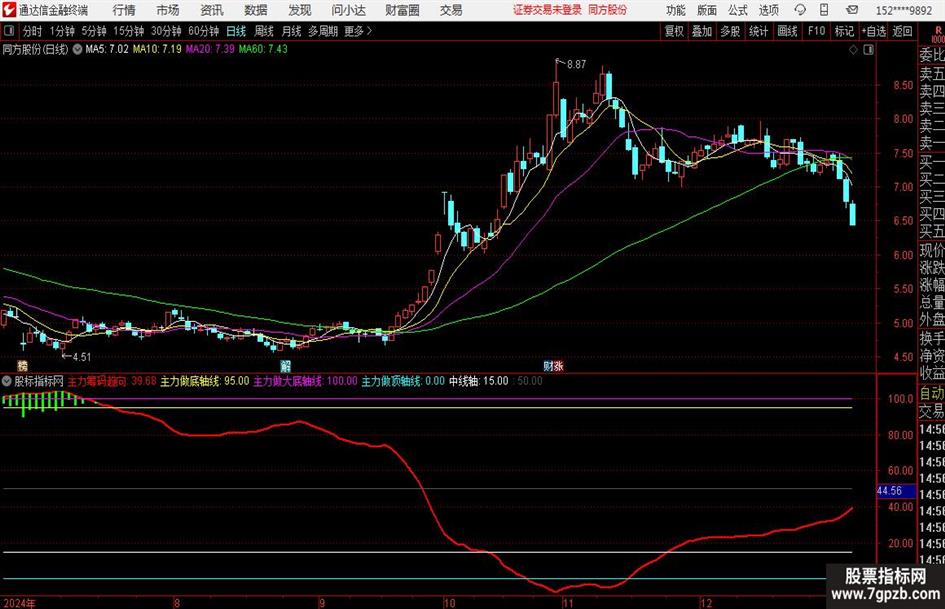
Task: Open the 选项 menu
Action: coord(769,10)
